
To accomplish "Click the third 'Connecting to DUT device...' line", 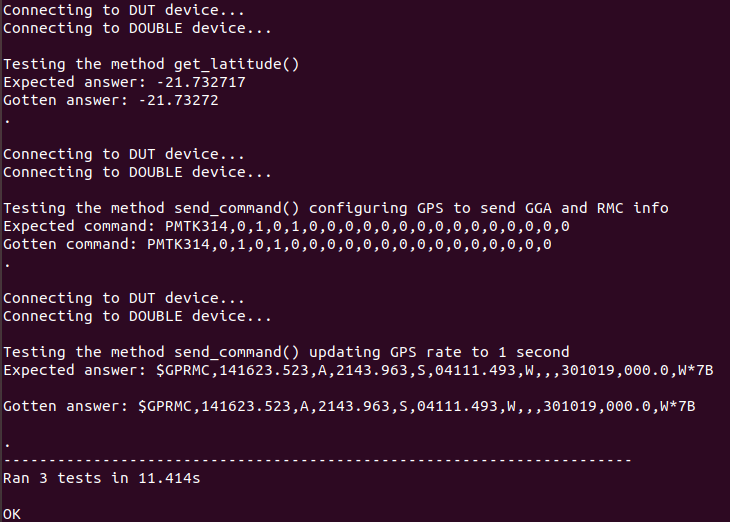I will (x=123, y=298).
